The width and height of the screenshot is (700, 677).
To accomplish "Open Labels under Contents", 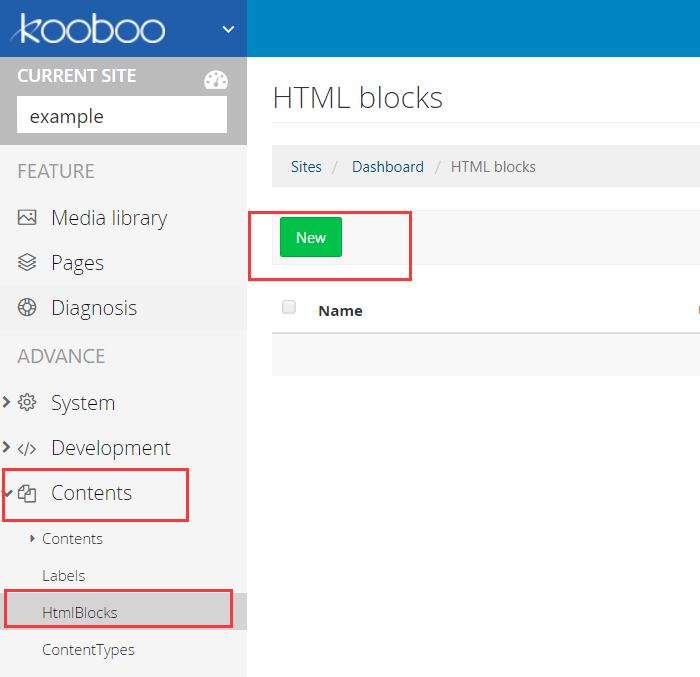I will click(x=63, y=576).
